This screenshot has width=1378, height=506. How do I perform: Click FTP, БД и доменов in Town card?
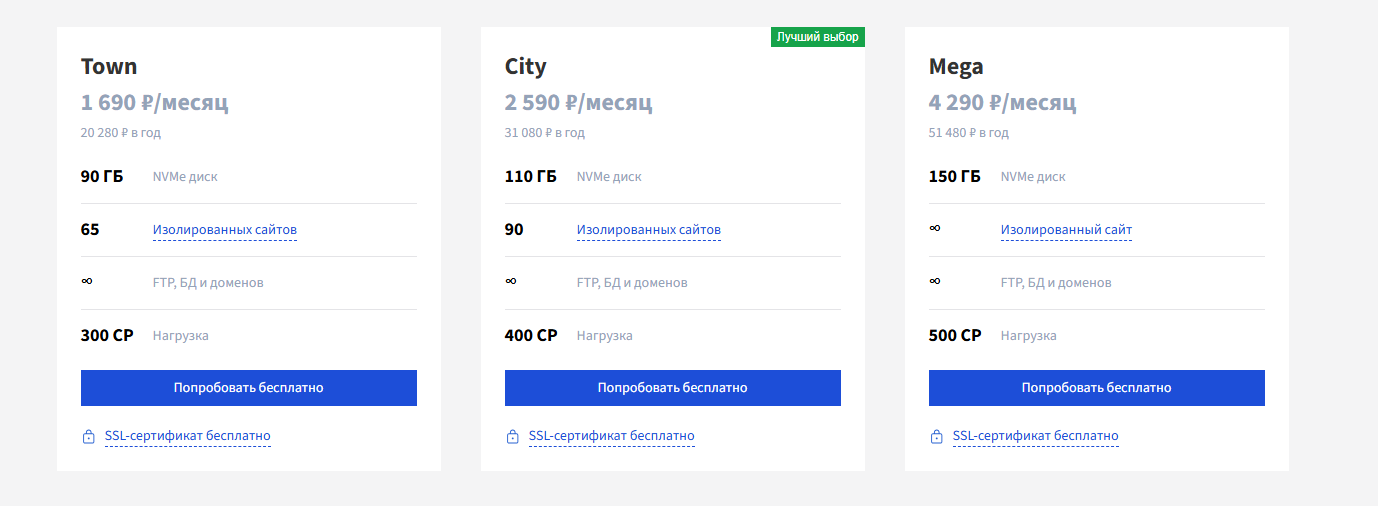[x=208, y=283]
